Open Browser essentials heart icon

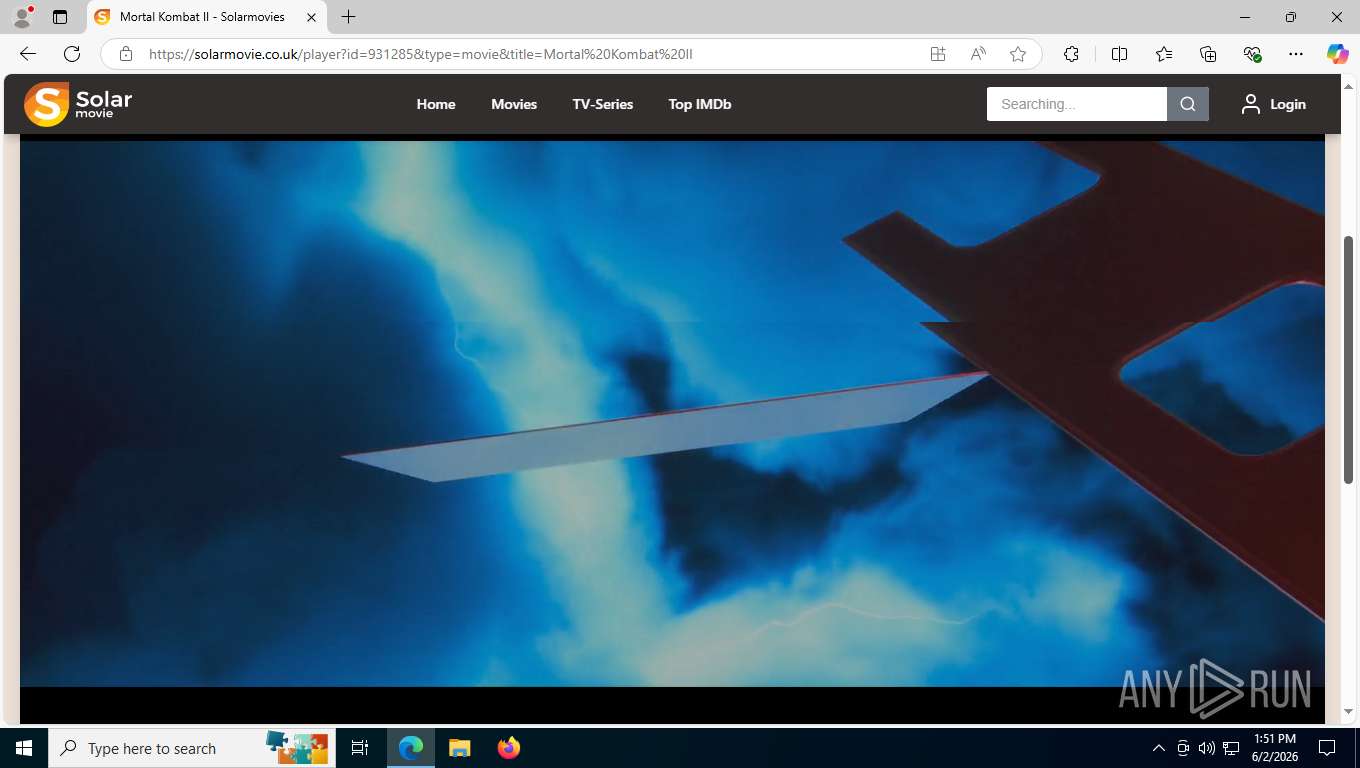[1252, 54]
